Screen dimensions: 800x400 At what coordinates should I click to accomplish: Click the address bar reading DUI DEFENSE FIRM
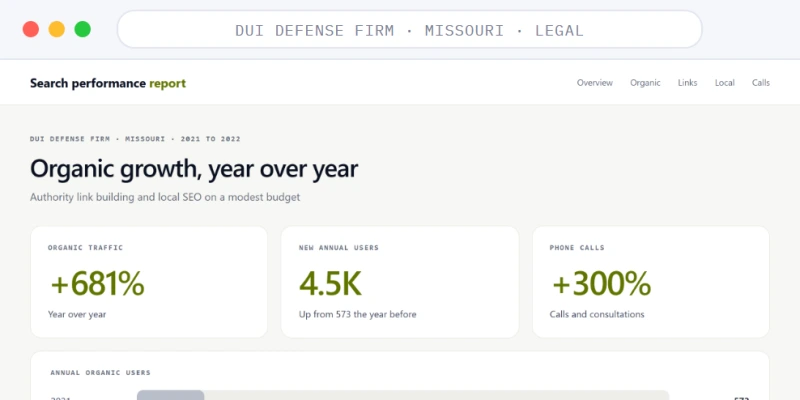click(409, 30)
